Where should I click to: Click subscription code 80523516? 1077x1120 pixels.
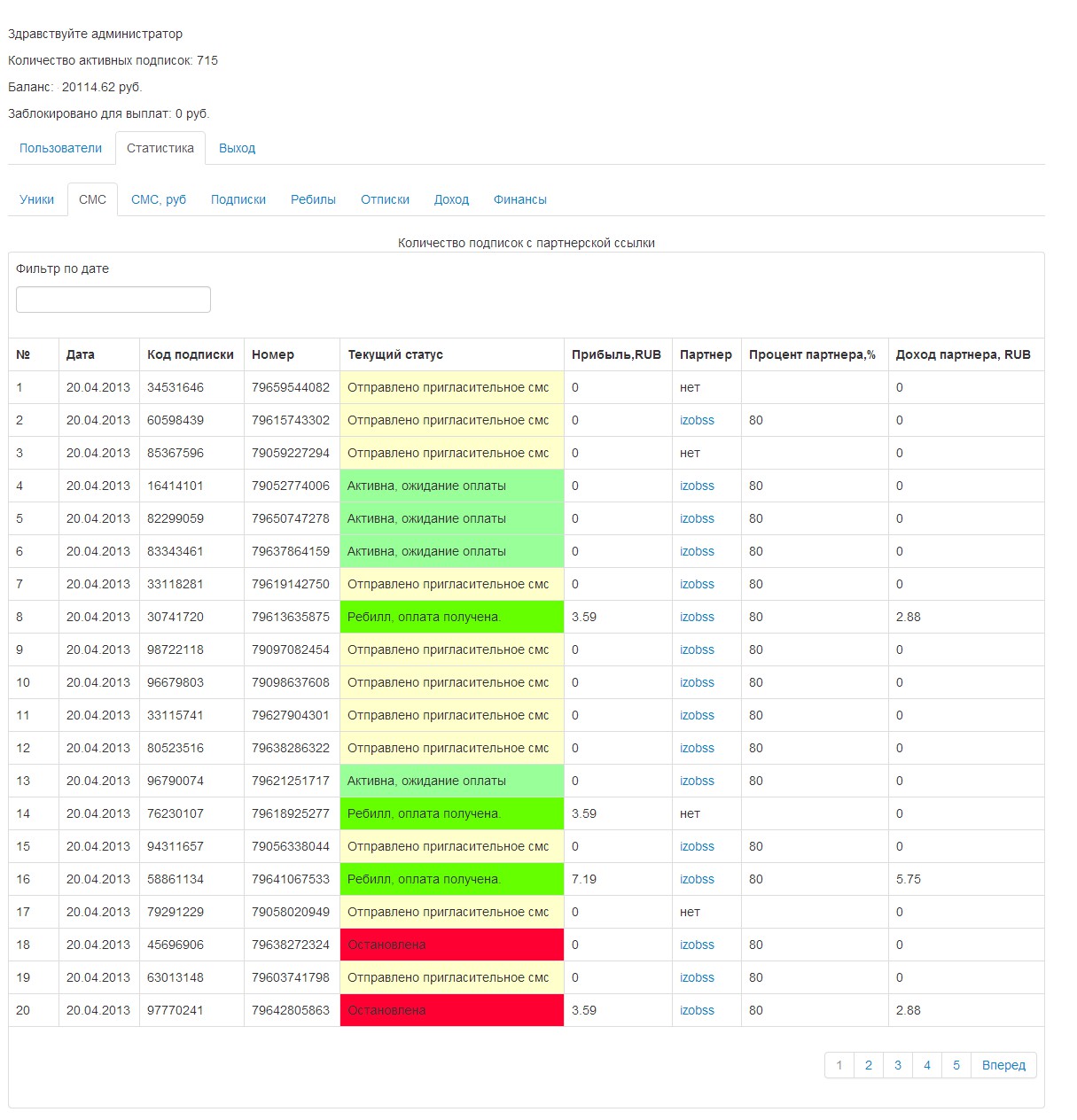176,748
